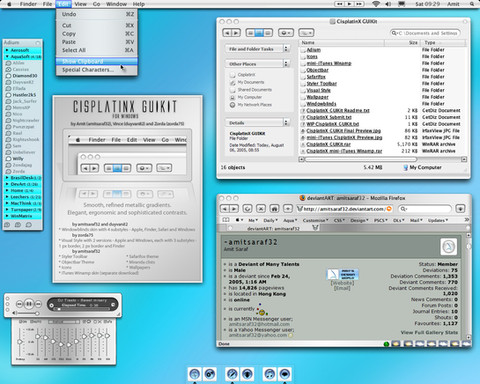Image resolution: width=480 pixels, height=384 pixels.
Task: Pause the track in the music player
Action: 29,304
